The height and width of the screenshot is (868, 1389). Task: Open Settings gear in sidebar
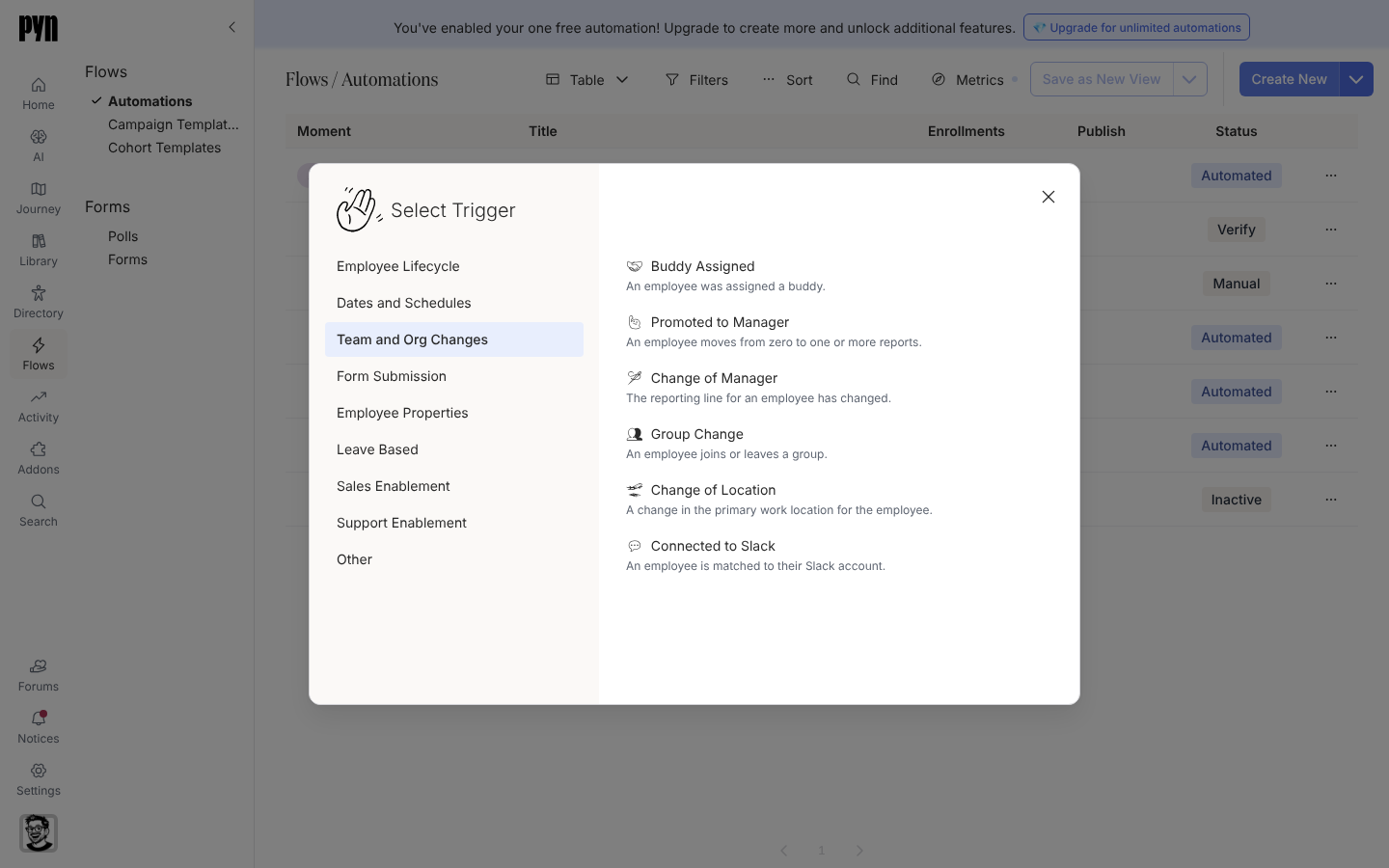point(39,779)
